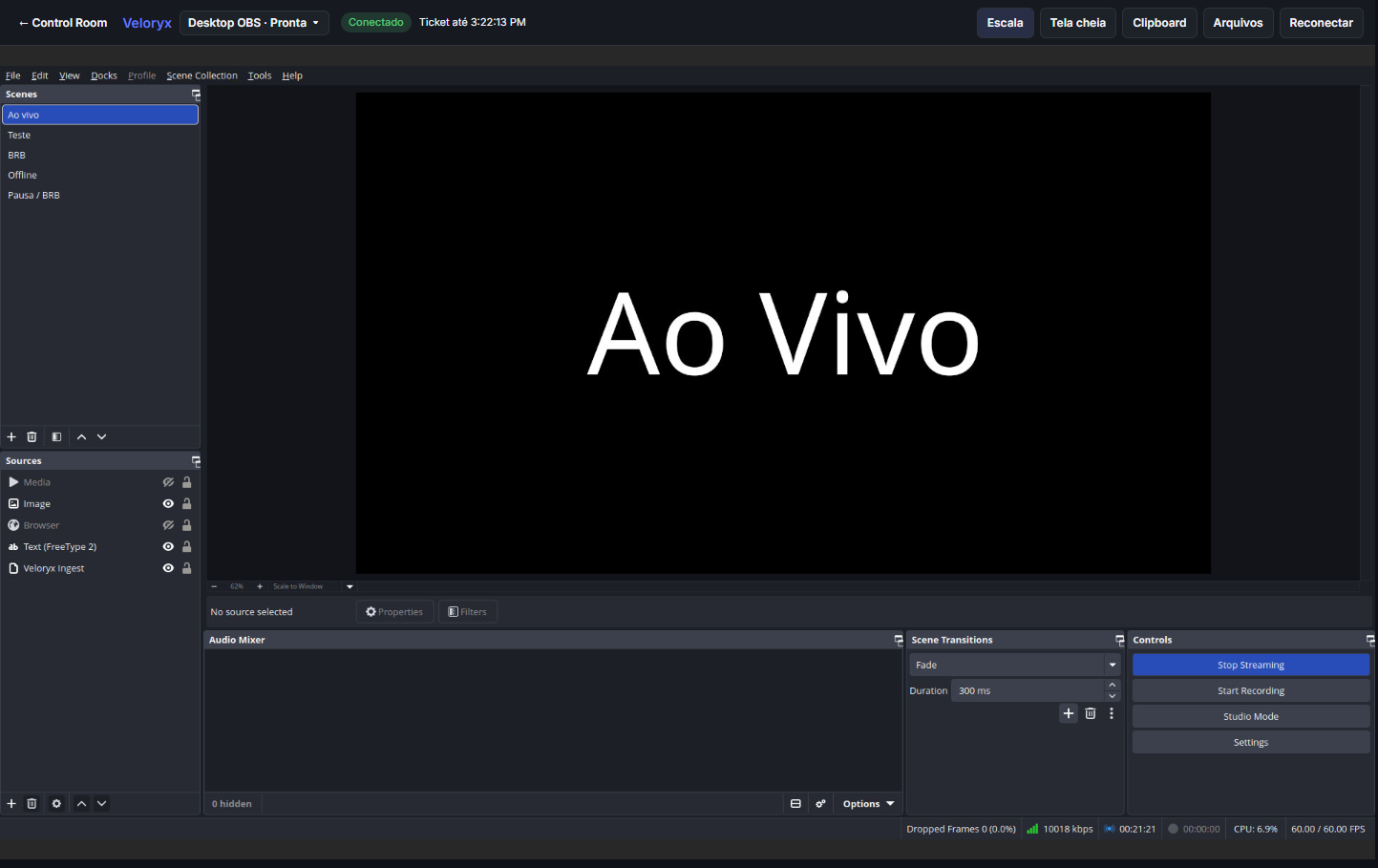
Task: Move source down with Sources down arrow
Action: point(101,803)
